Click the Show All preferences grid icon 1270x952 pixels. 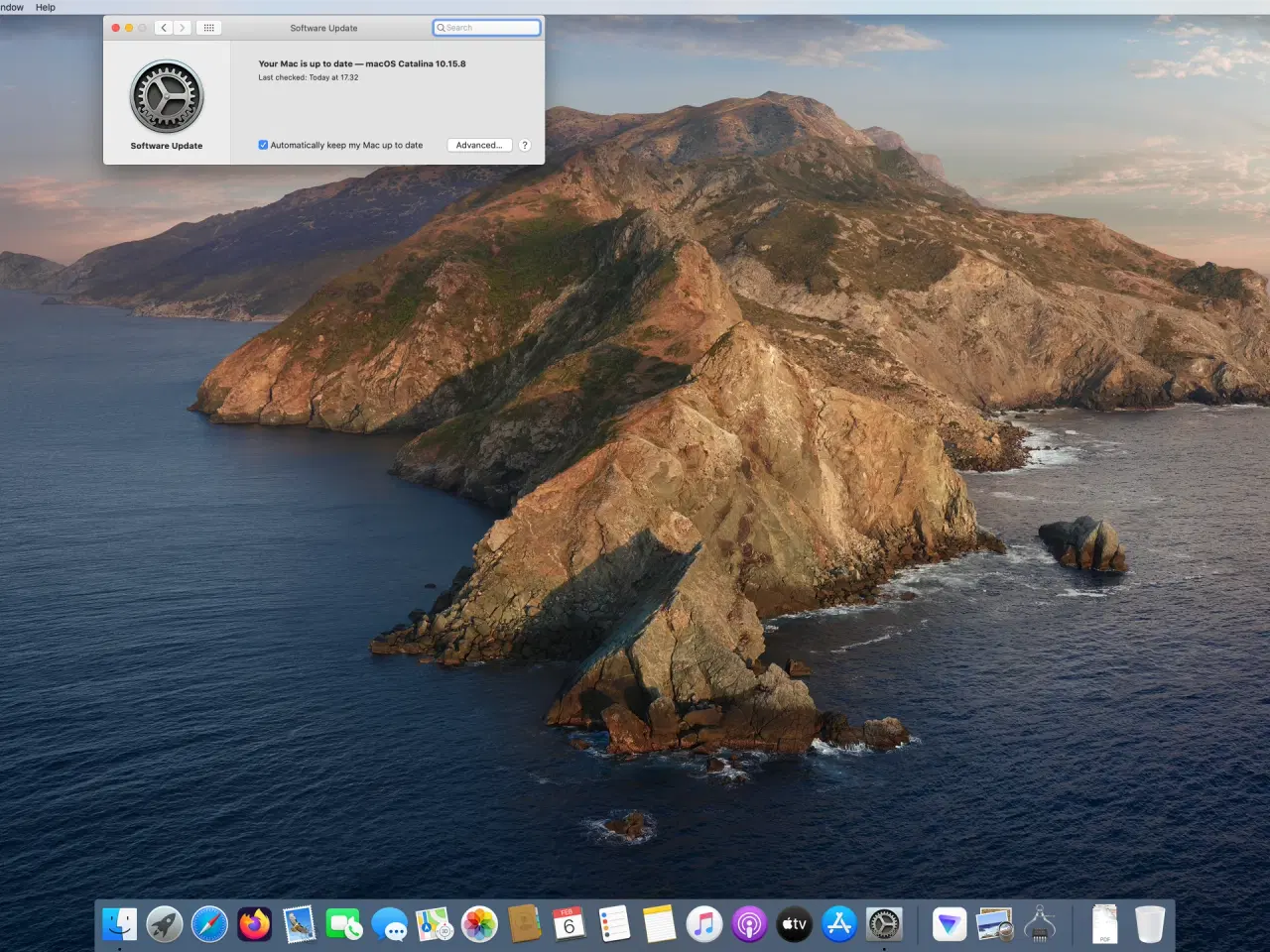[x=208, y=28]
